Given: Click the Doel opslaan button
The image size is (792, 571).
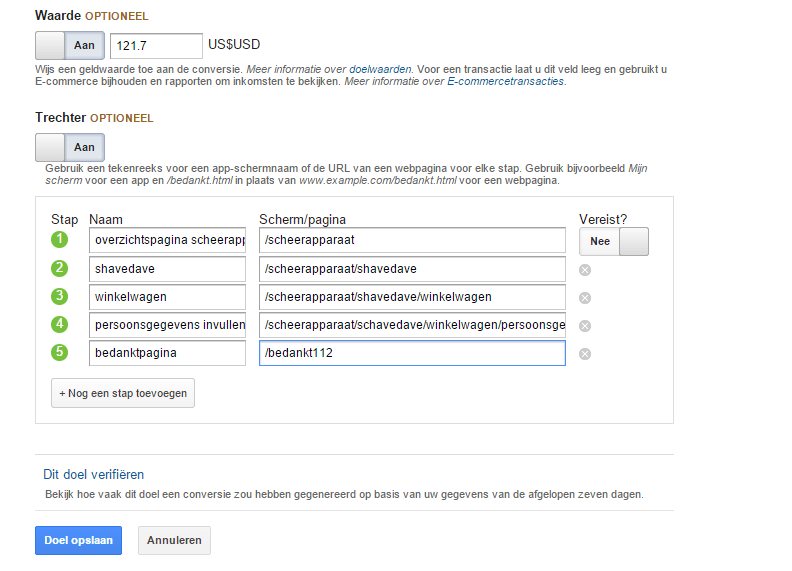Looking at the screenshot, I should tap(78, 540).
